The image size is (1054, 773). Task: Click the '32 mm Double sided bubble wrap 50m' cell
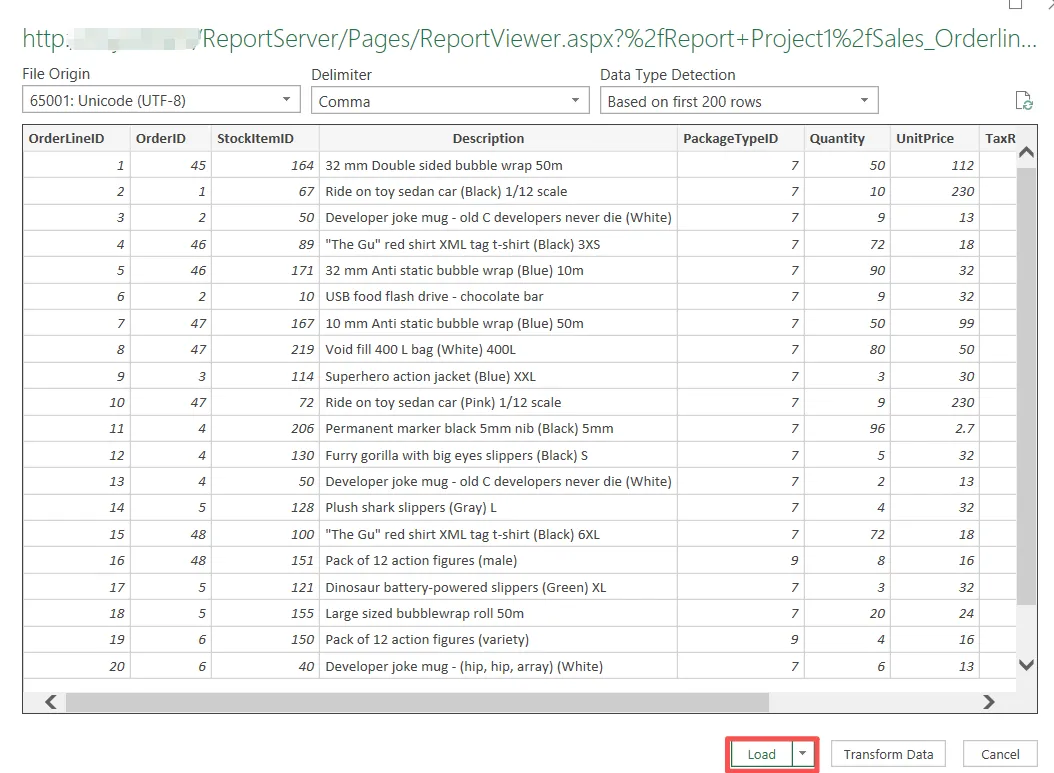(498, 165)
